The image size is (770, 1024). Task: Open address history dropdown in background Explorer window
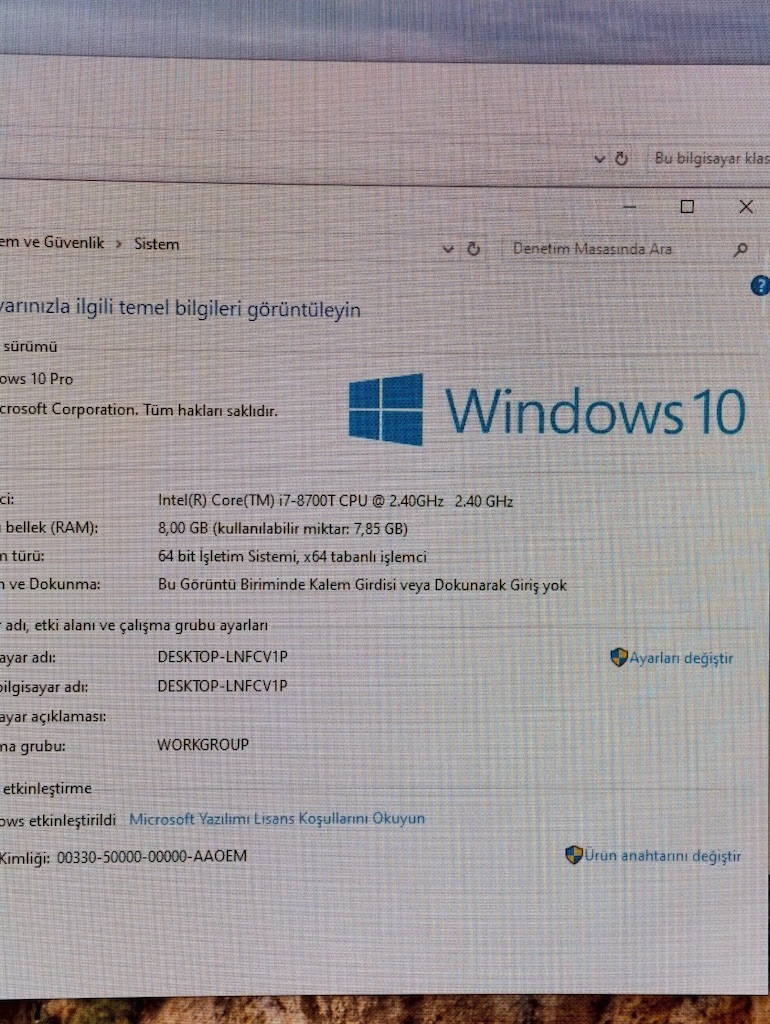tap(600, 158)
